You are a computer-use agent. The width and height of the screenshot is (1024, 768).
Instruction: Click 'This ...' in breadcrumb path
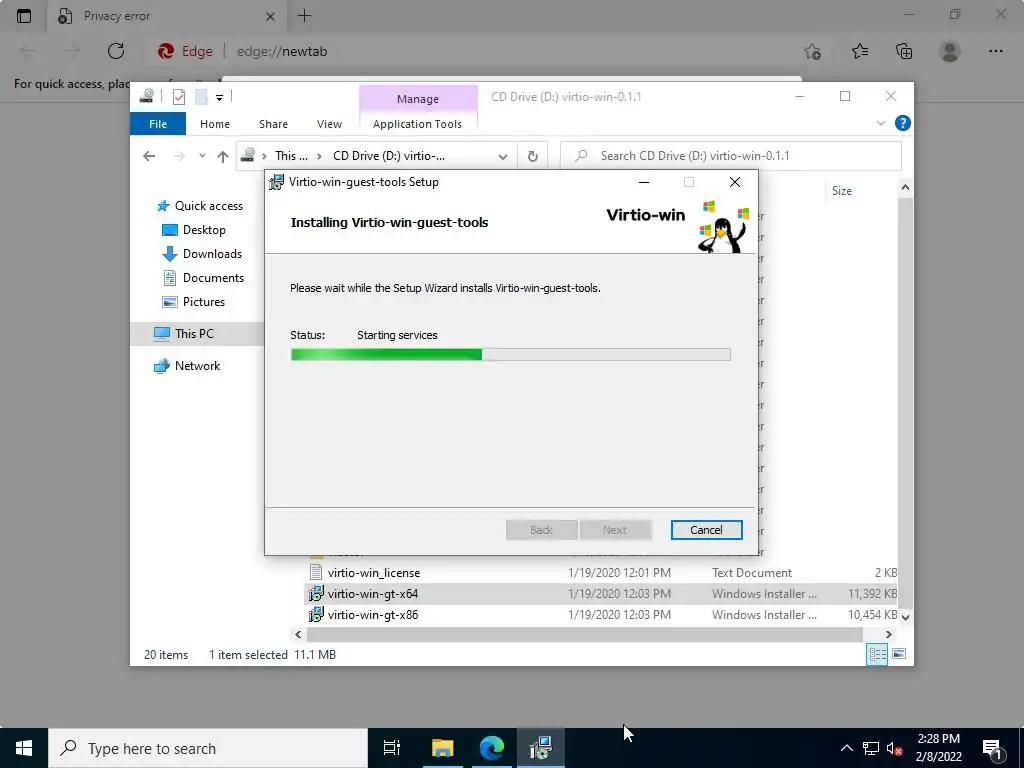coord(291,156)
